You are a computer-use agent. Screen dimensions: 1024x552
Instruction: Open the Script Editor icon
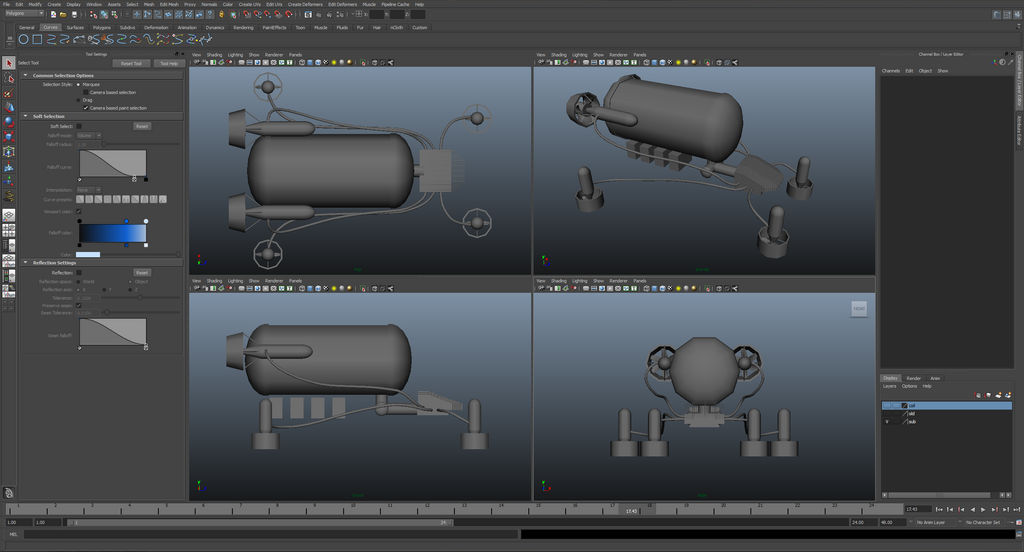(1019, 534)
